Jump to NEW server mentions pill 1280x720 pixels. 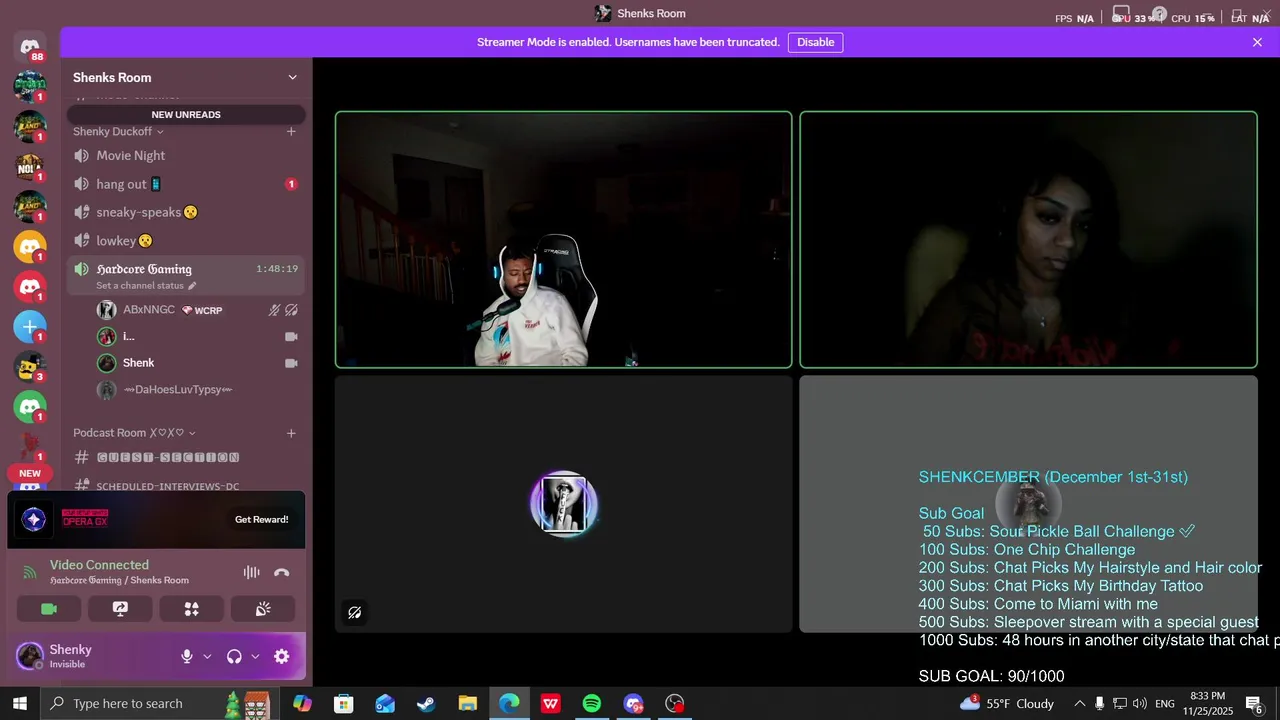(30, 474)
